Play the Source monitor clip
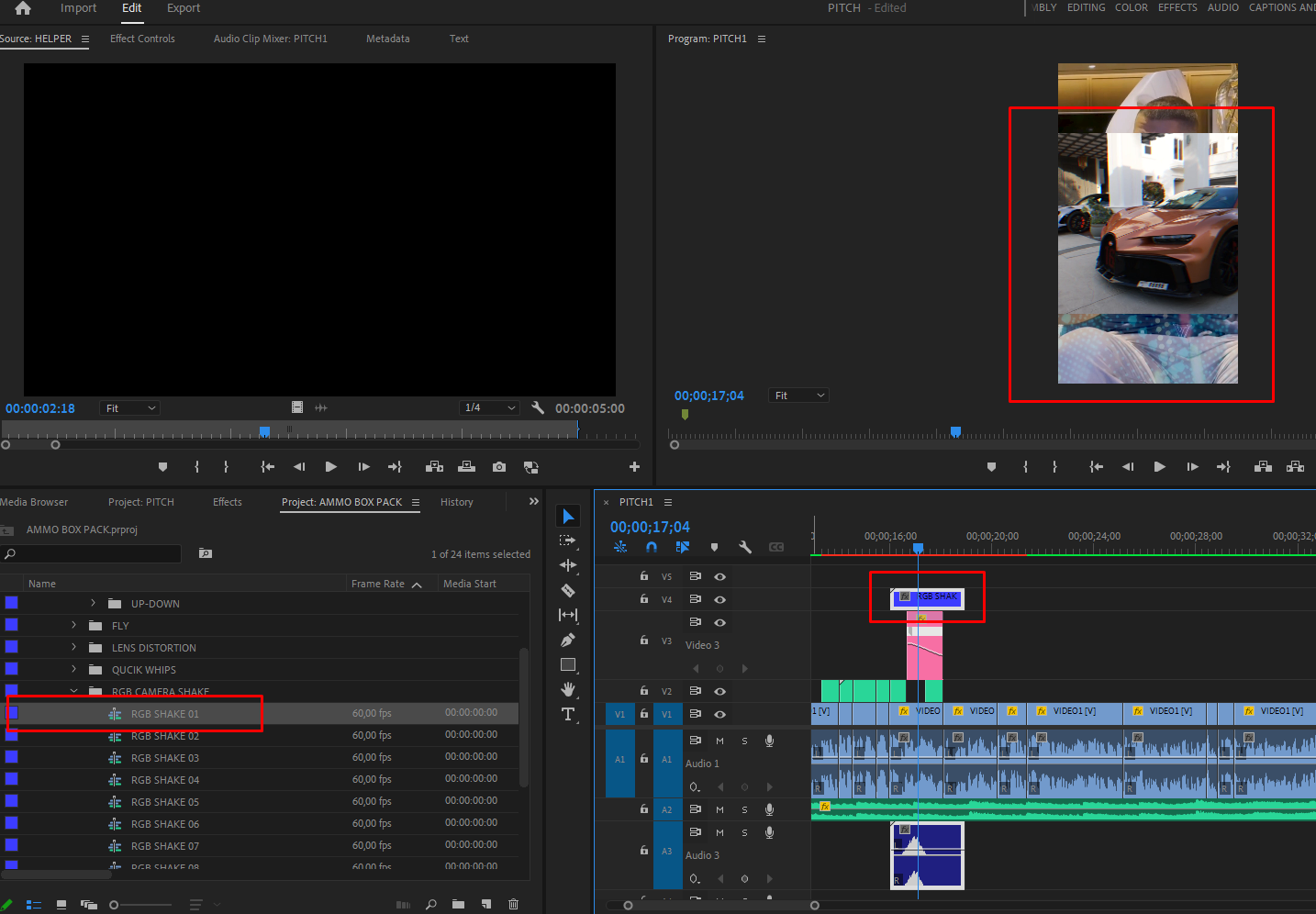This screenshot has width=1316, height=914. click(x=331, y=467)
